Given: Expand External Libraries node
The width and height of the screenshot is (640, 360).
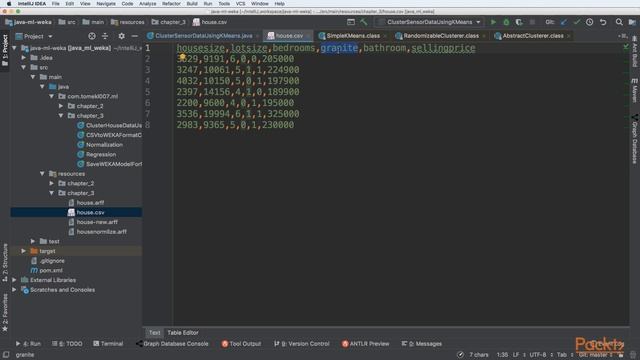Looking at the screenshot, I should tap(14, 280).
